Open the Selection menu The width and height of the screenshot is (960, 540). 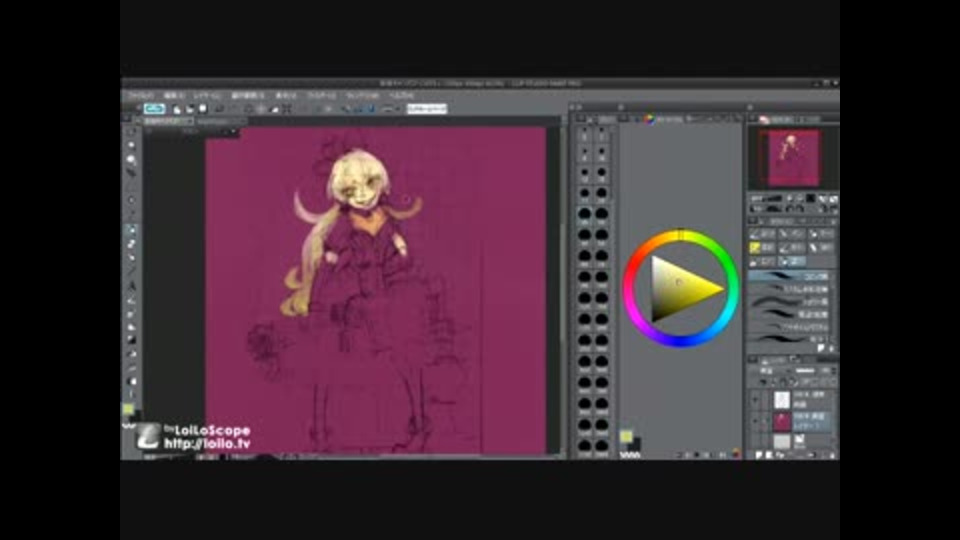click(247, 96)
